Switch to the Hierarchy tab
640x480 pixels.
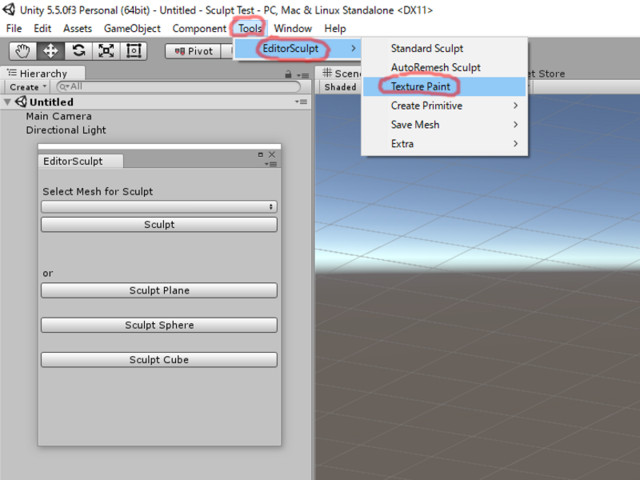[43, 73]
